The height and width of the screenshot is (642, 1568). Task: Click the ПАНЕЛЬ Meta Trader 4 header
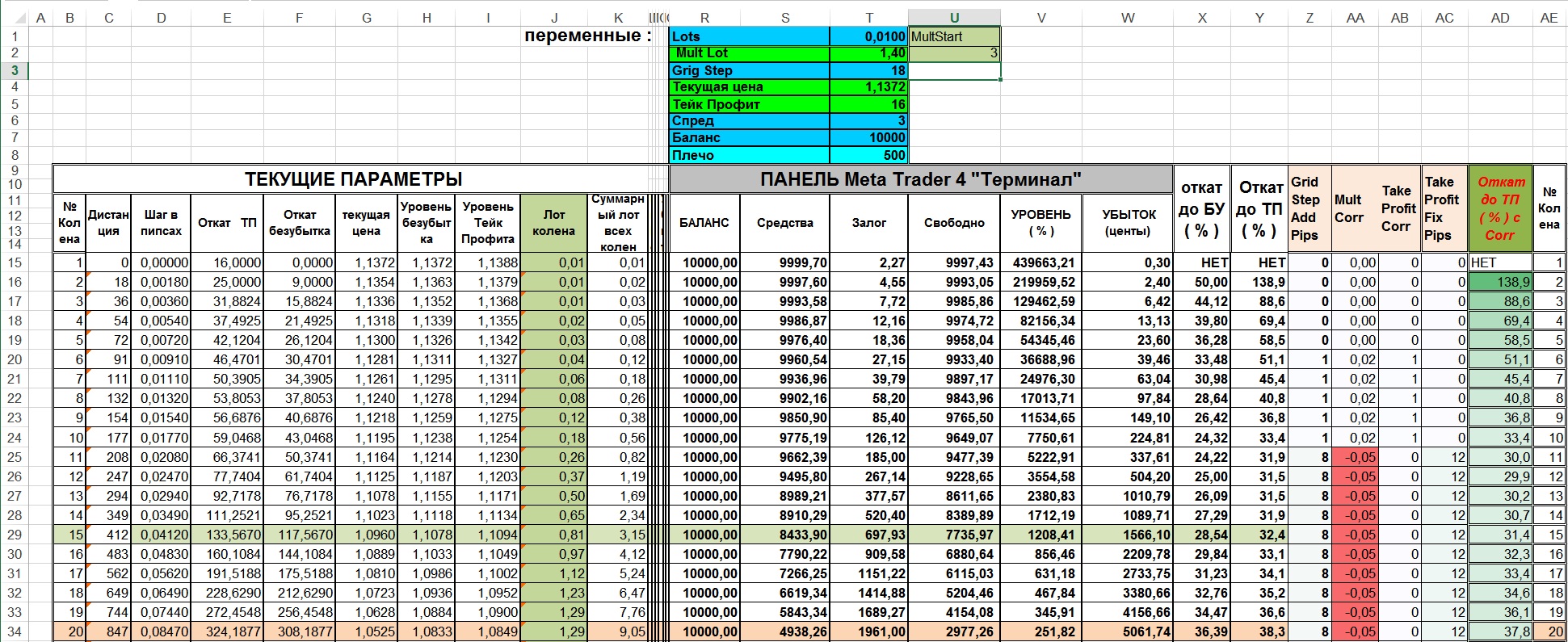coord(921,179)
